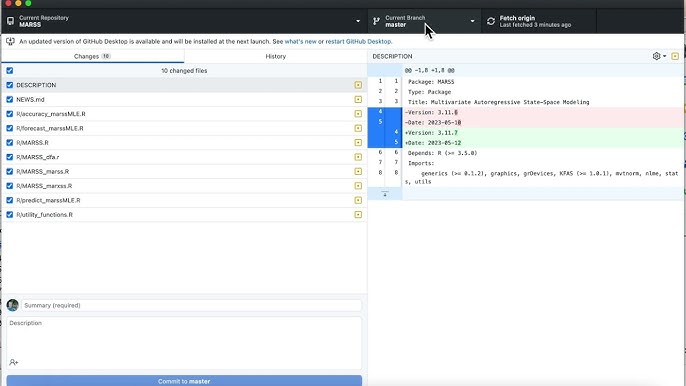The width and height of the screenshot is (686, 386).
Task: Open the Current Repository MARSS dropdown
Action: pos(184,21)
